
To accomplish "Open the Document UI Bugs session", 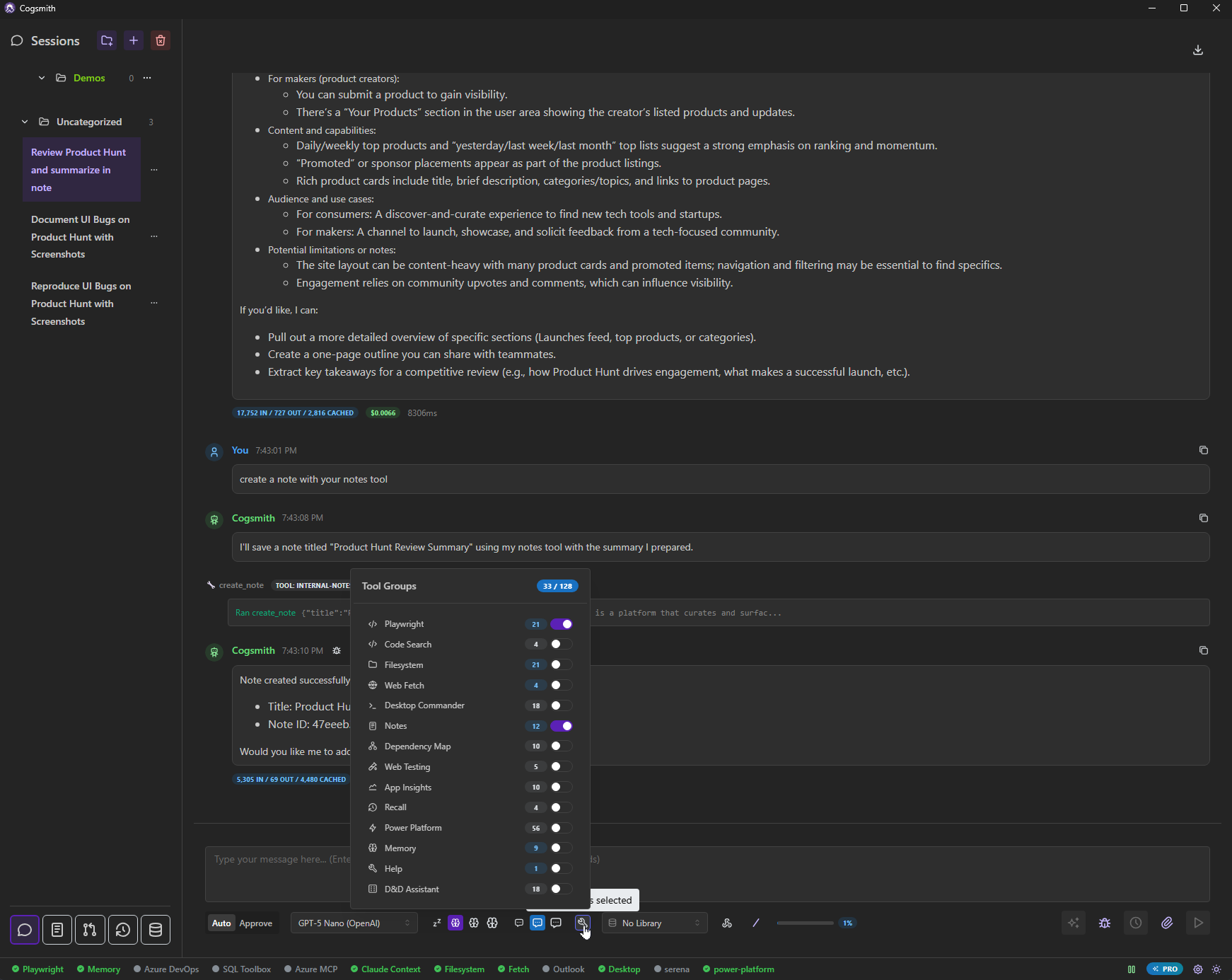I will coord(81,237).
